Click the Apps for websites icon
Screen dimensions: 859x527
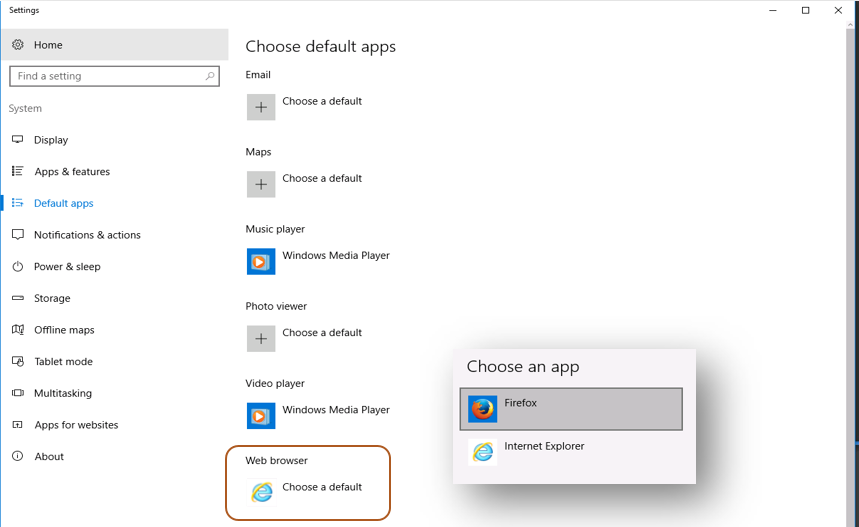pos(18,425)
